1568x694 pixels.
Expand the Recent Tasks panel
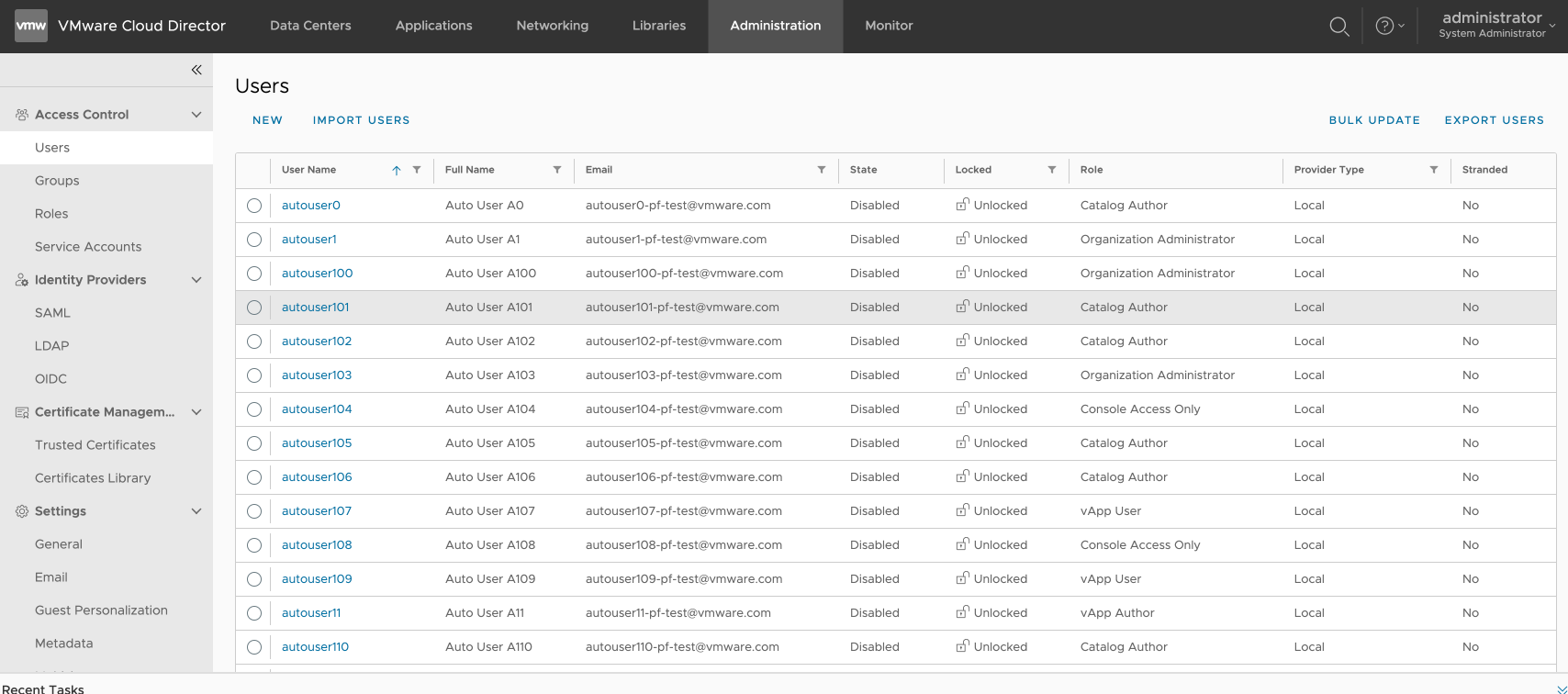[x=1562, y=688]
